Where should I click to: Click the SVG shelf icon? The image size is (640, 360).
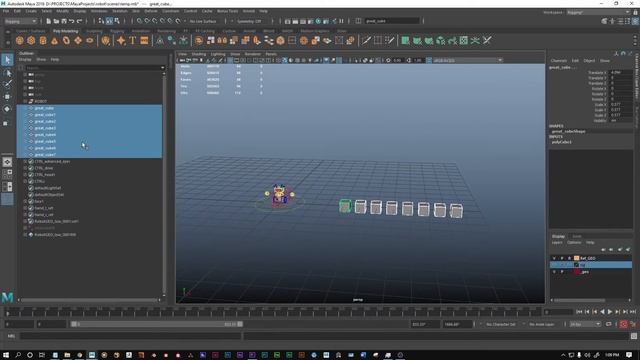144,40
